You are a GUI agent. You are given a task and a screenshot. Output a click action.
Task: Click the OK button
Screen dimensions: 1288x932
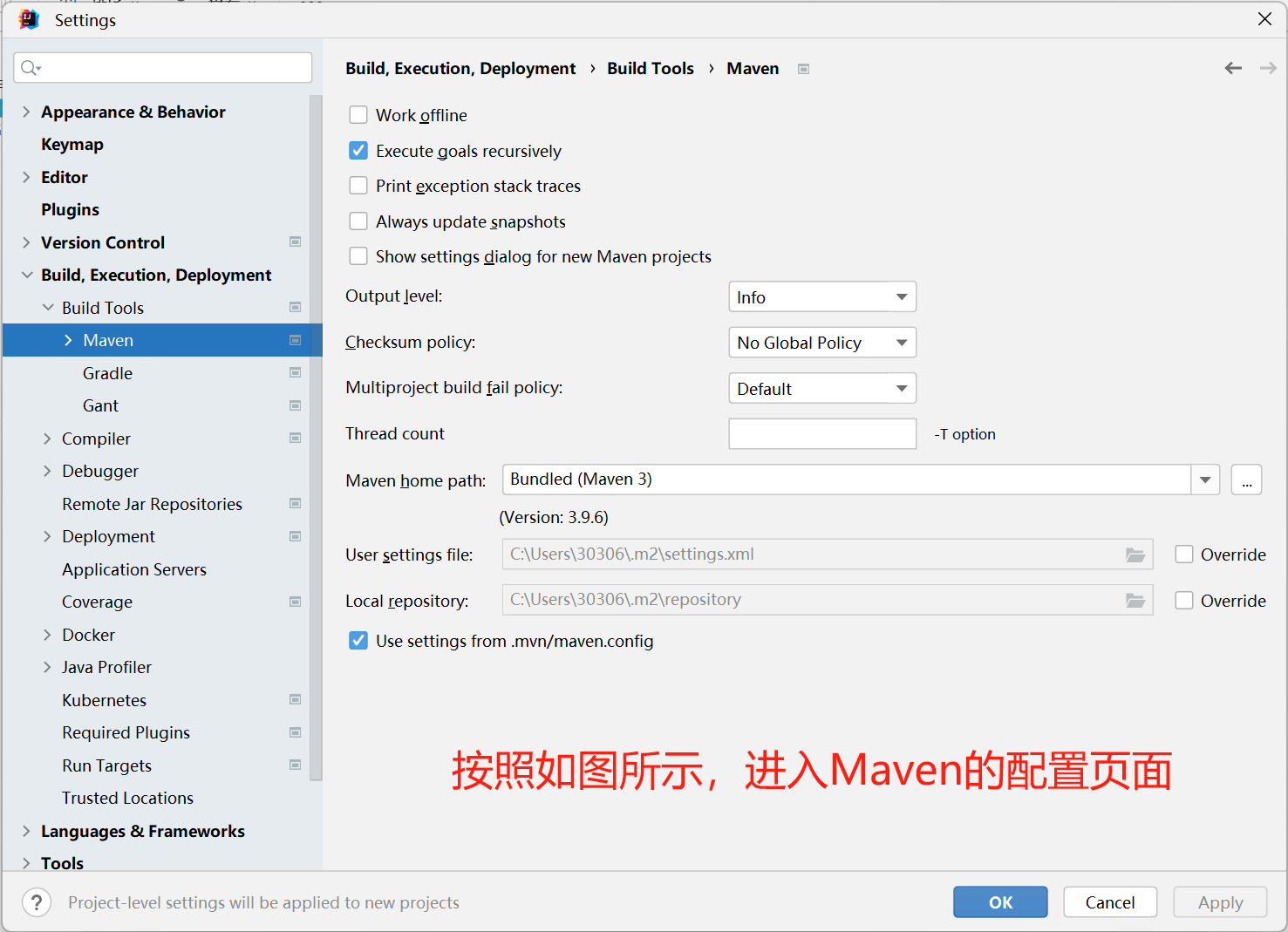(1000, 902)
